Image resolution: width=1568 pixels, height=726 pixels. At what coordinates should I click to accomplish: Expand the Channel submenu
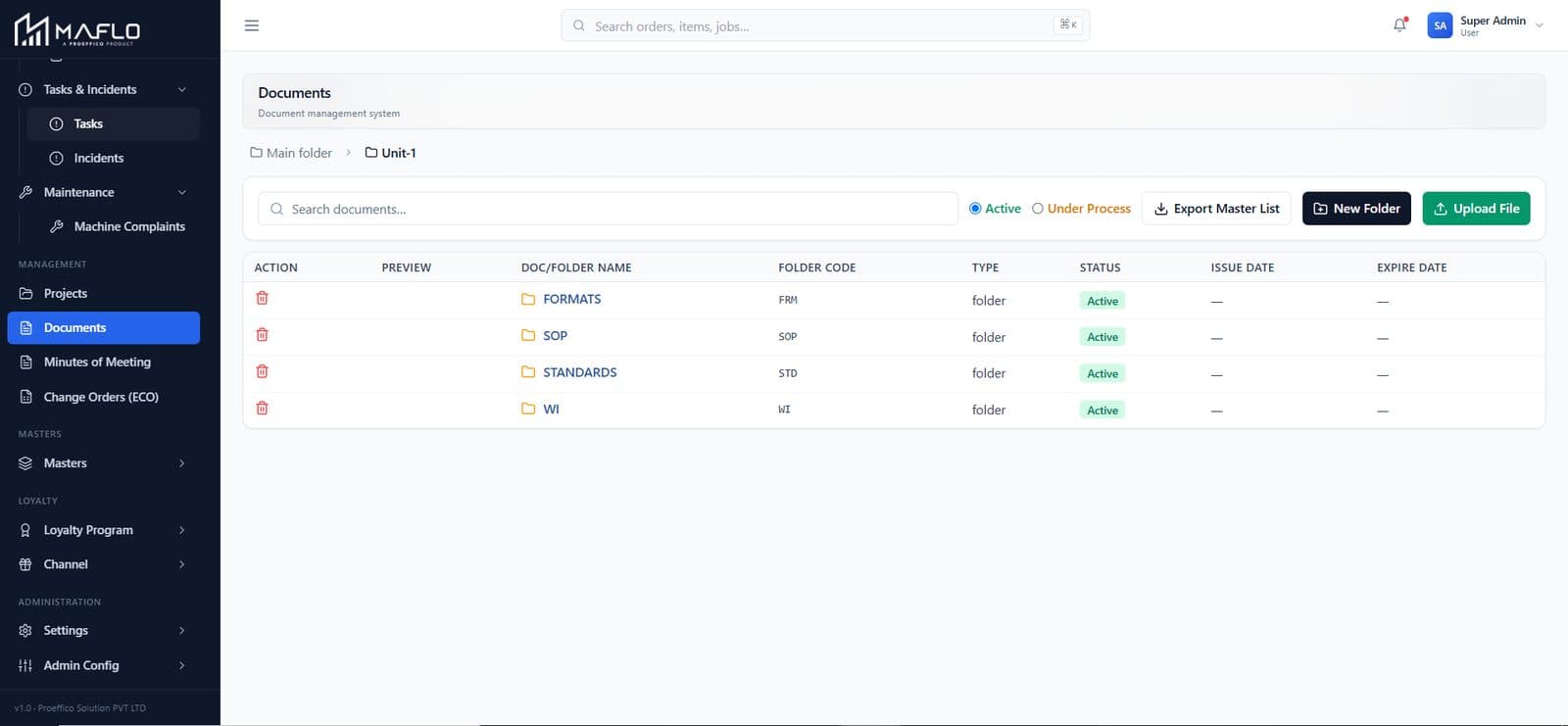click(182, 564)
